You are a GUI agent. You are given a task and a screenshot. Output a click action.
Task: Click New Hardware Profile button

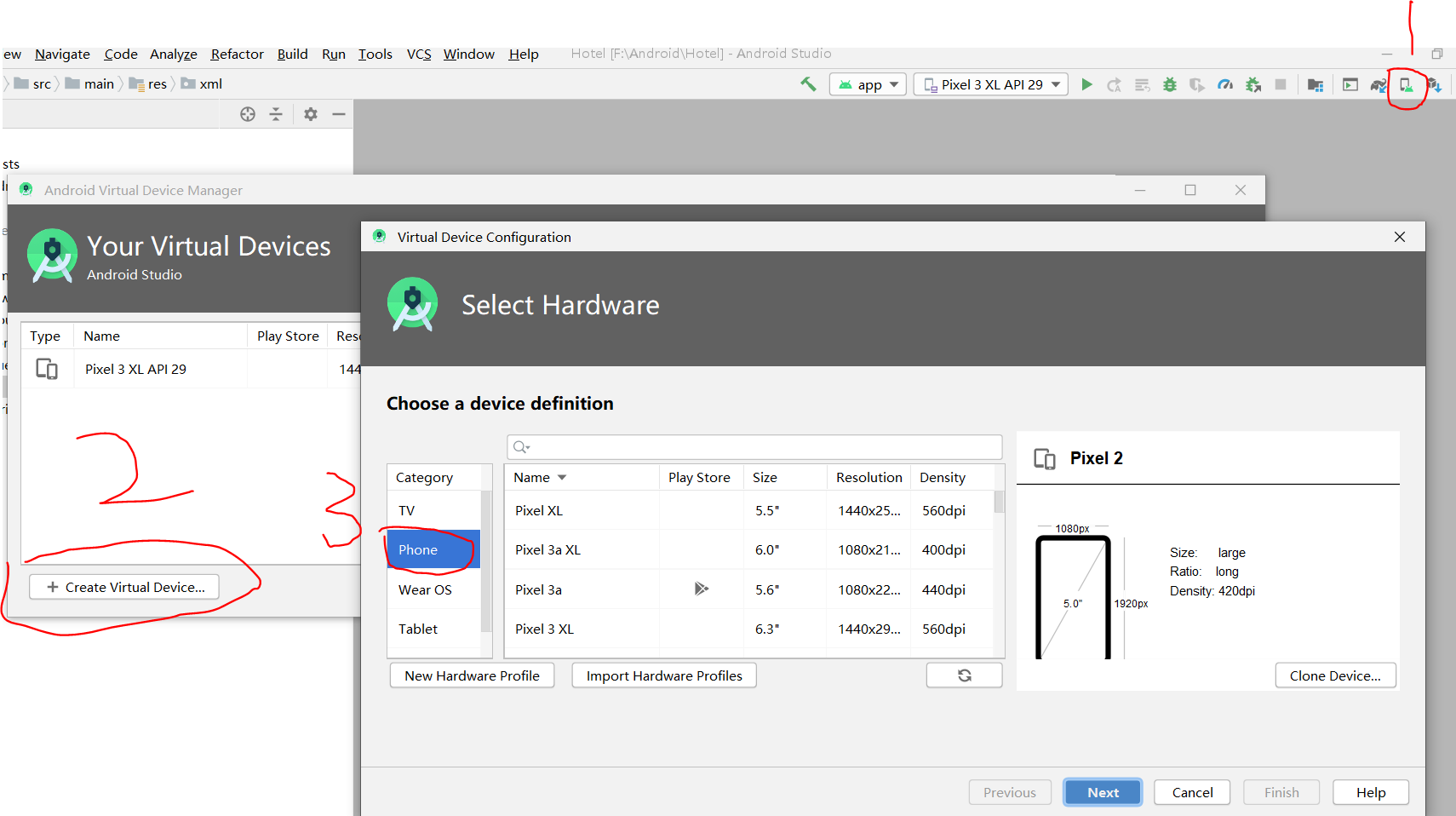pyautogui.click(x=472, y=675)
